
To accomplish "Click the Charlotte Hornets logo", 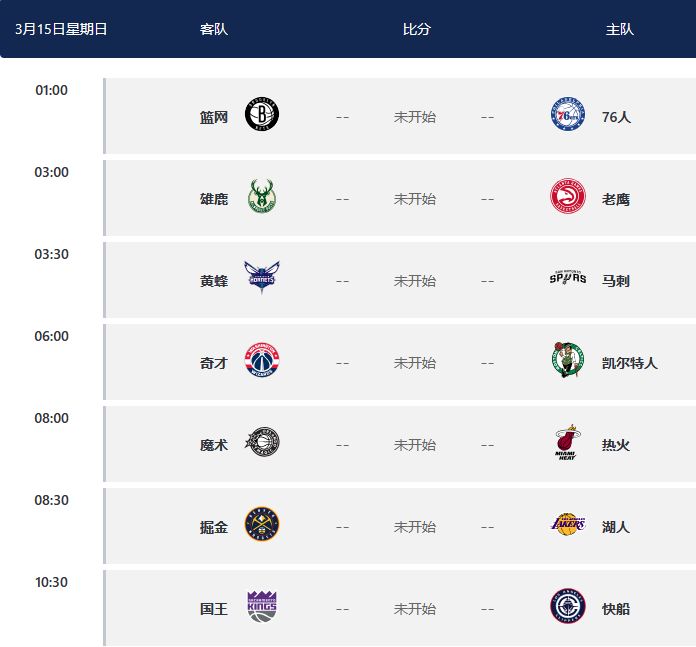I will pyautogui.click(x=262, y=278).
